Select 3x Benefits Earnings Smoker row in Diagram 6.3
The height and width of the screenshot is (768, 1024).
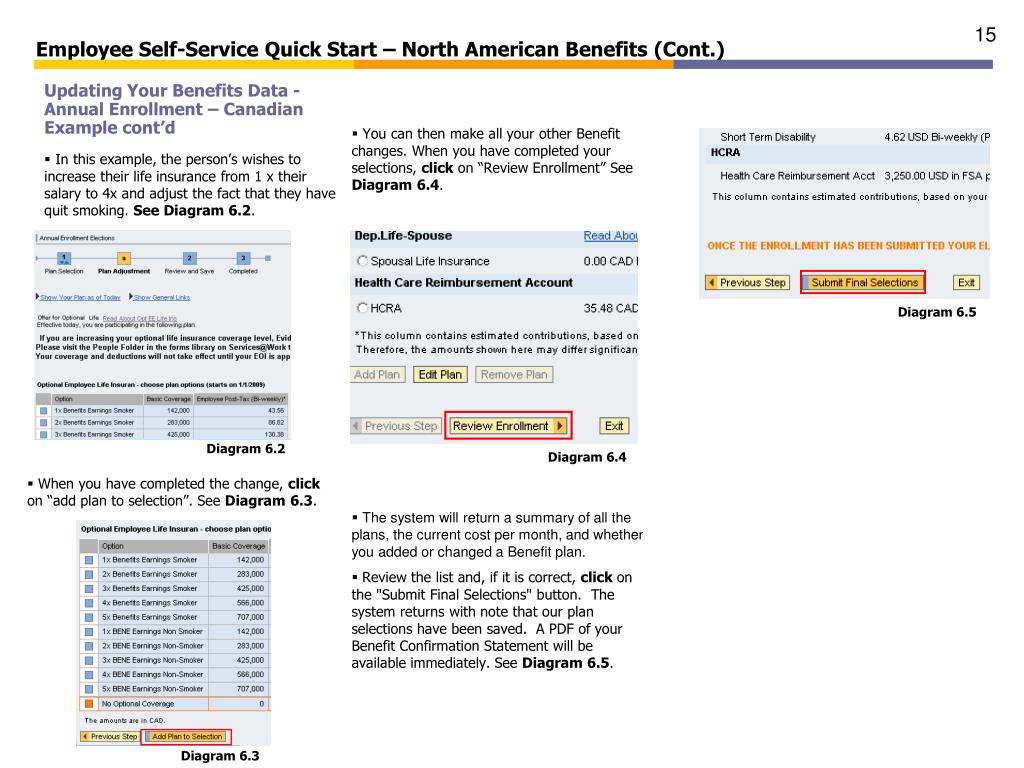pos(89,588)
